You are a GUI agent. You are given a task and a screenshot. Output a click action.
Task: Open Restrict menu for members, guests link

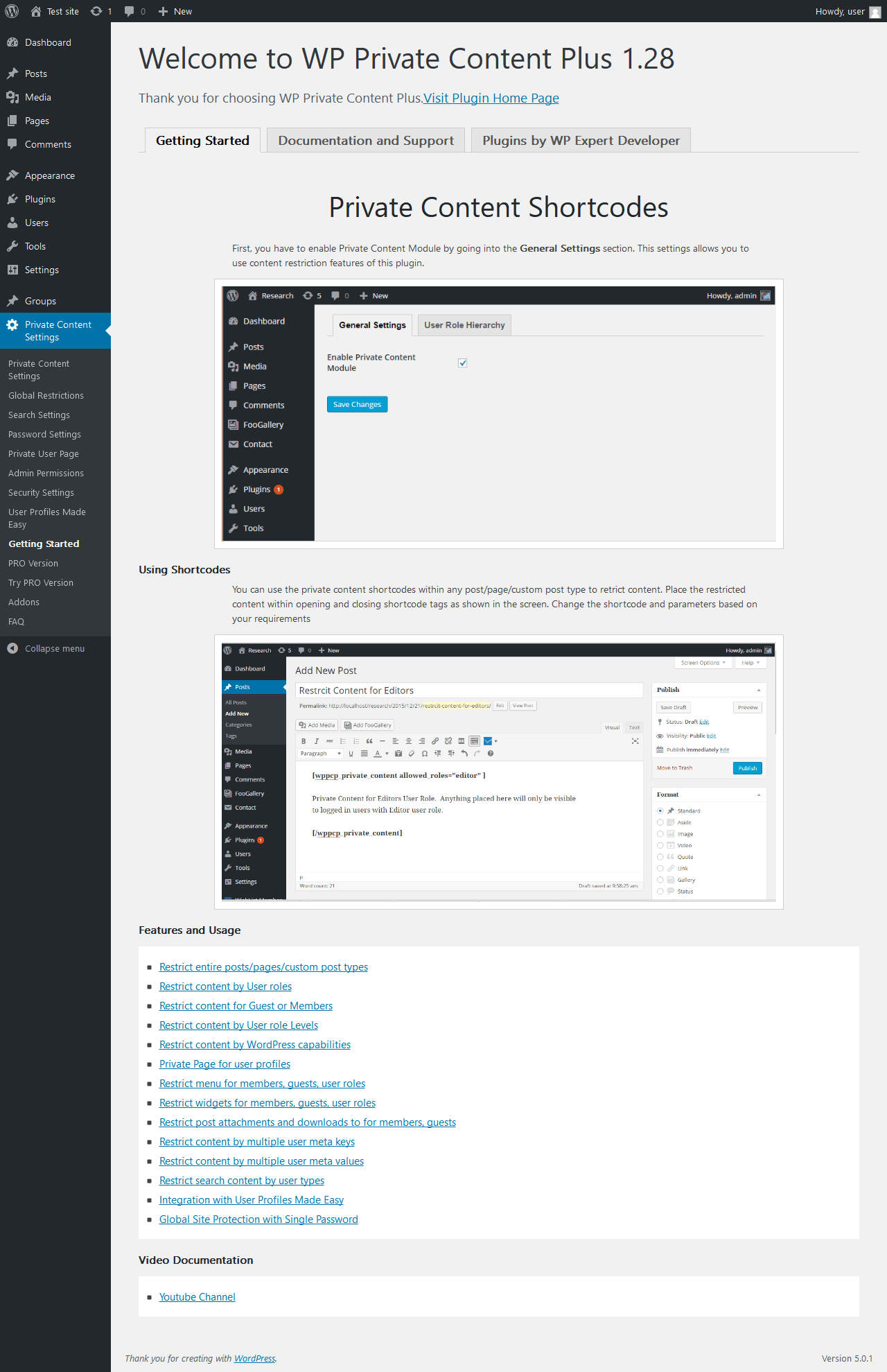point(262,1083)
